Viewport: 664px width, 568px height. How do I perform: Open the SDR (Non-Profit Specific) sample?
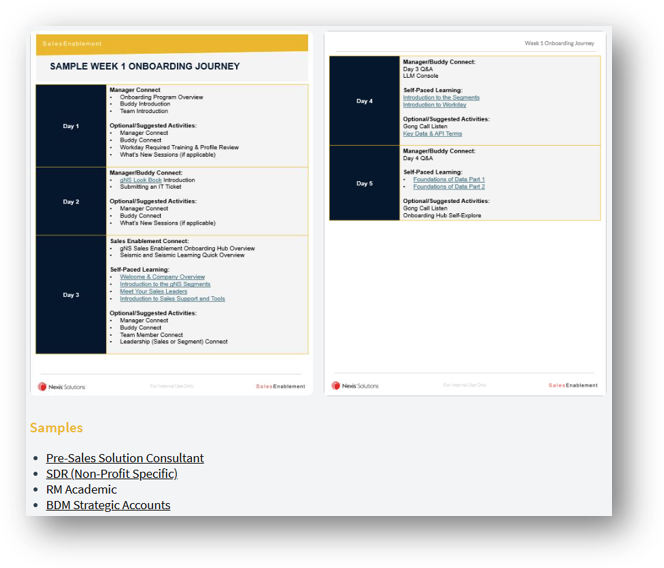(x=112, y=474)
